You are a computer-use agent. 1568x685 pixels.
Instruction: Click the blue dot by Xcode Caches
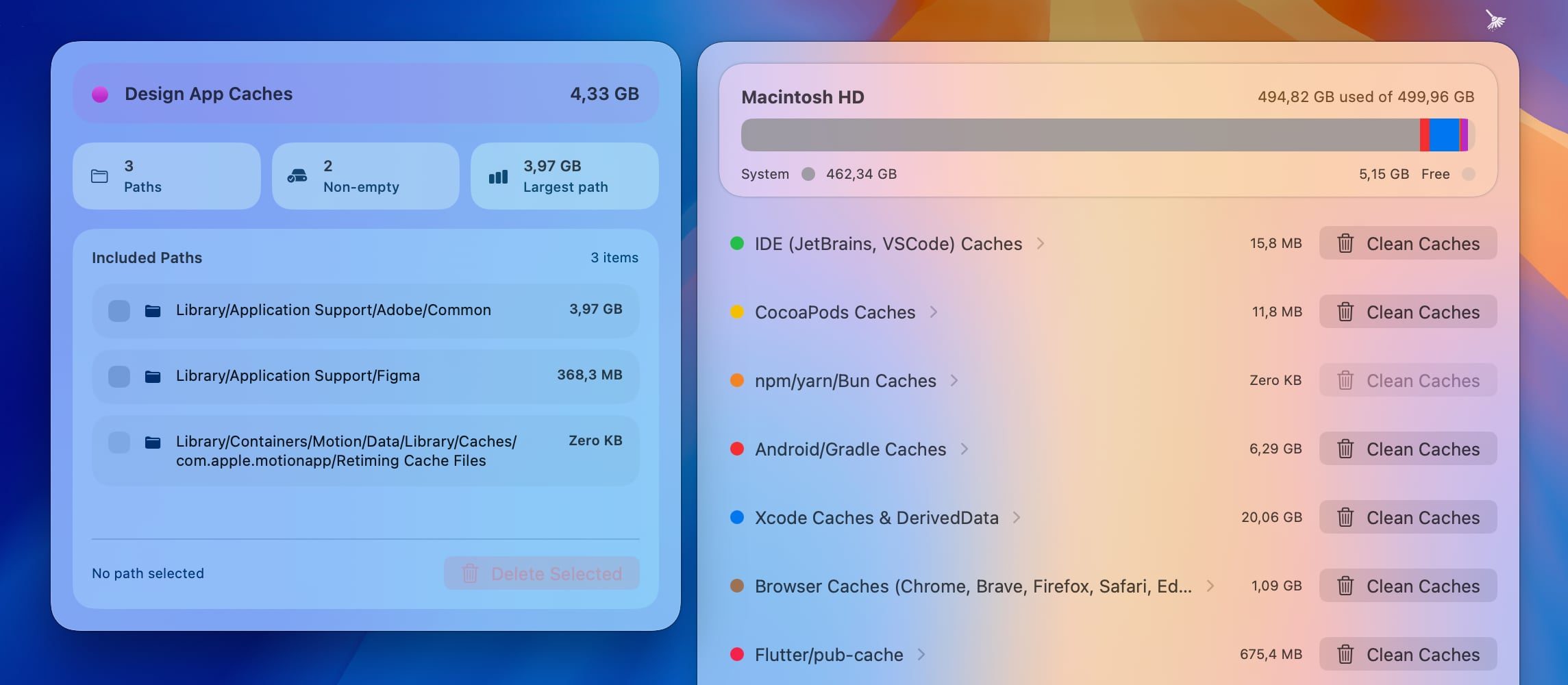pos(737,517)
